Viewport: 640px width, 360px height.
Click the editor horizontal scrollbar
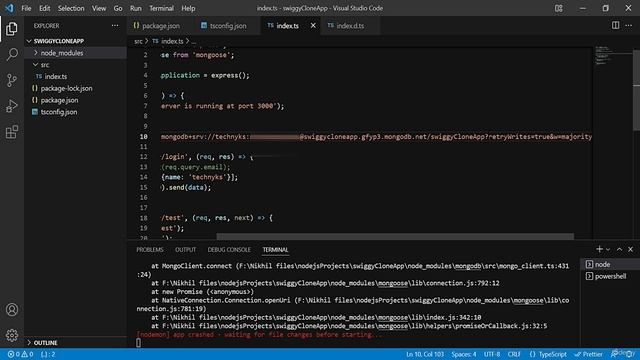tap(395, 236)
